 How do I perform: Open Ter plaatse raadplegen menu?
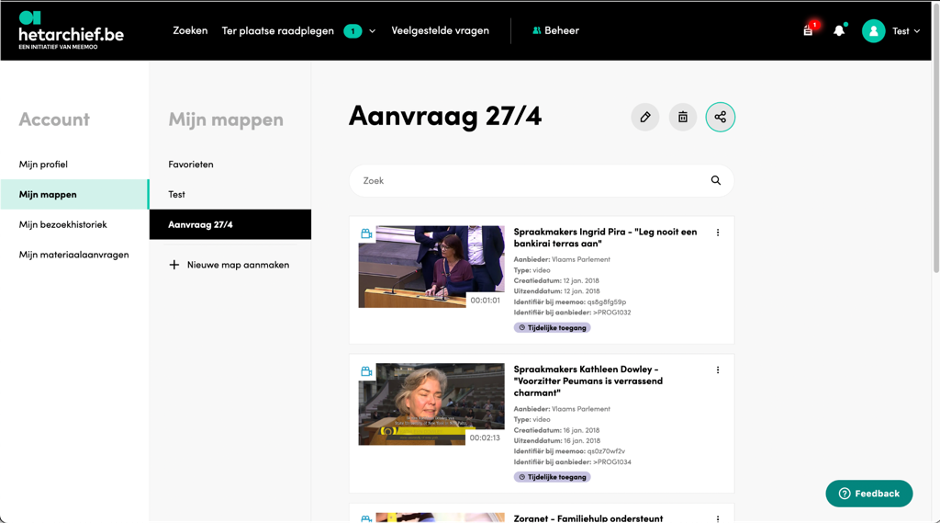[x=277, y=31]
